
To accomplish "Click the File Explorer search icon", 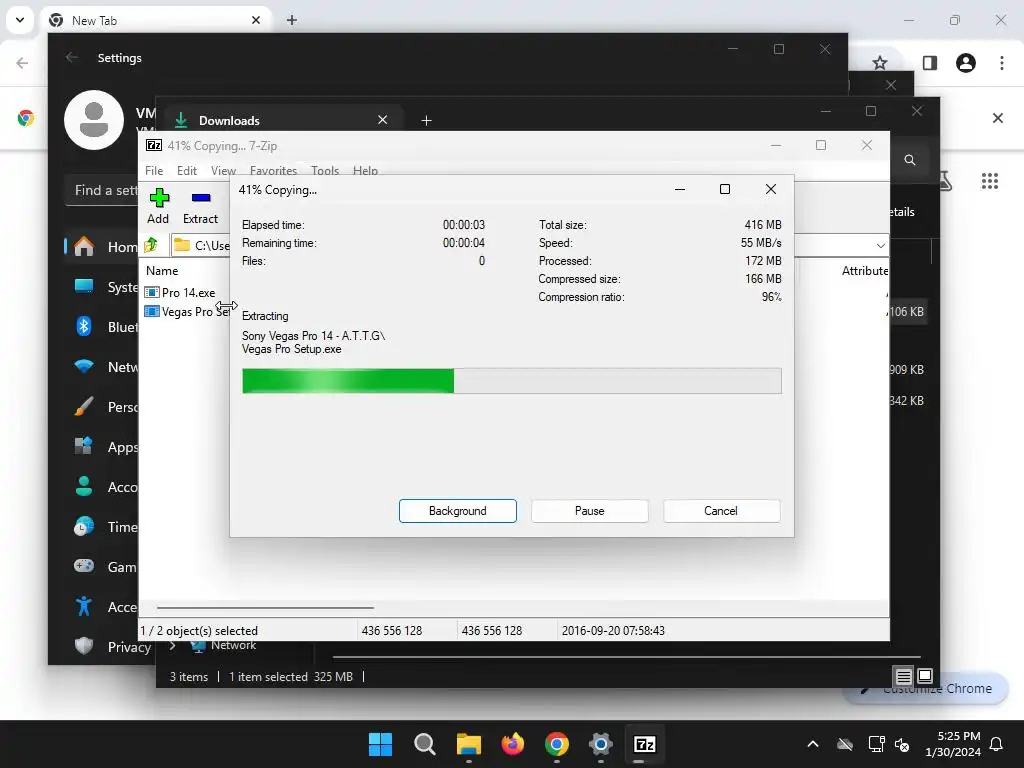I will click(910, 160).
